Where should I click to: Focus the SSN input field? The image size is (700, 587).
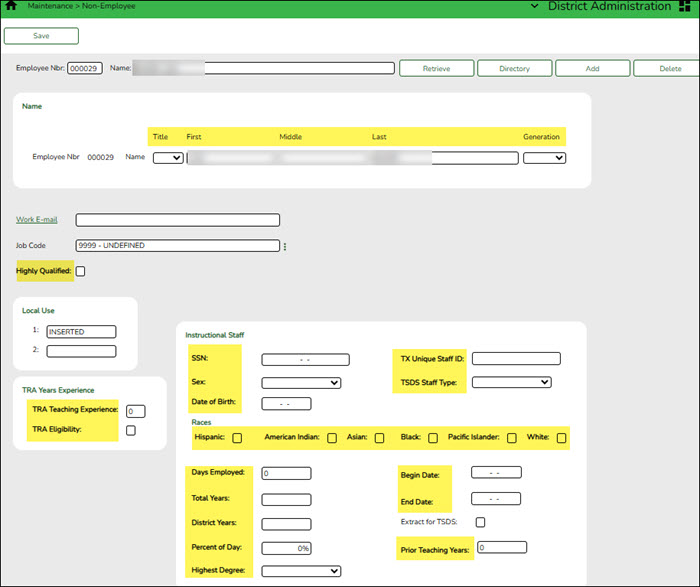tap(305, 360)
